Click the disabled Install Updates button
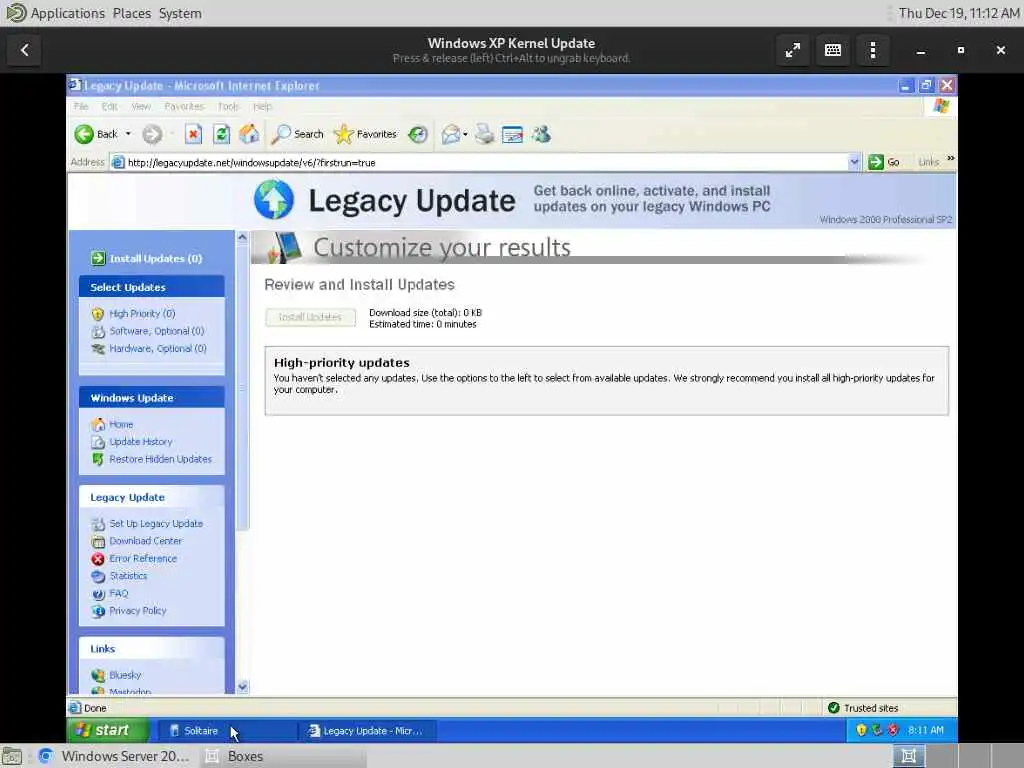Screen dimensions: 1024x768 (310, 317)
